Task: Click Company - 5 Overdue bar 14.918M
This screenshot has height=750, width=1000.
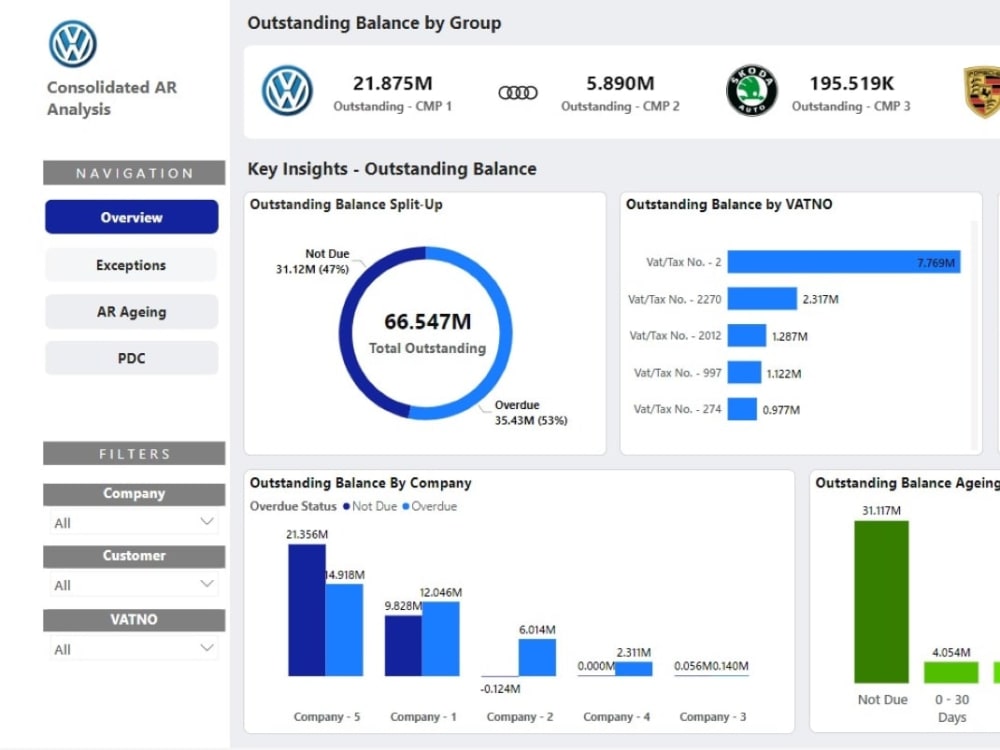Action: 344,629
